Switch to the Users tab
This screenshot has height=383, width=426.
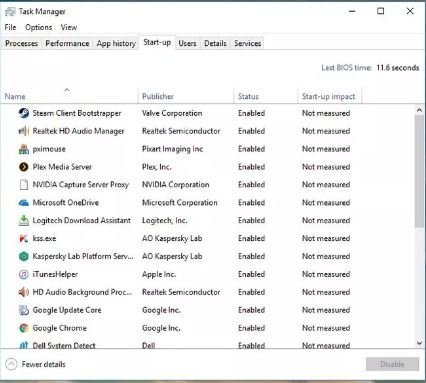click(x=187, y=43)
